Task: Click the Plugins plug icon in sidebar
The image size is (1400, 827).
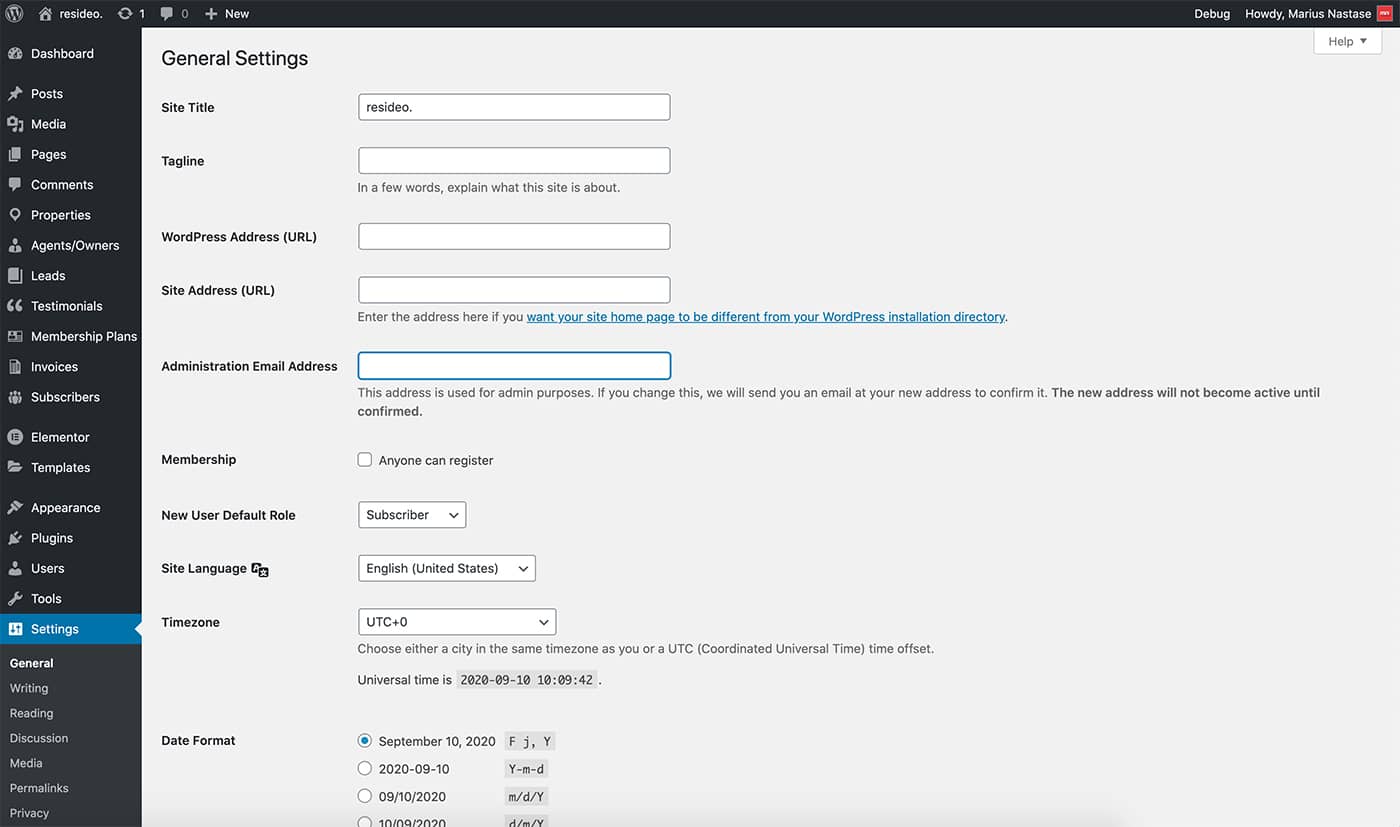Action: 15,538
